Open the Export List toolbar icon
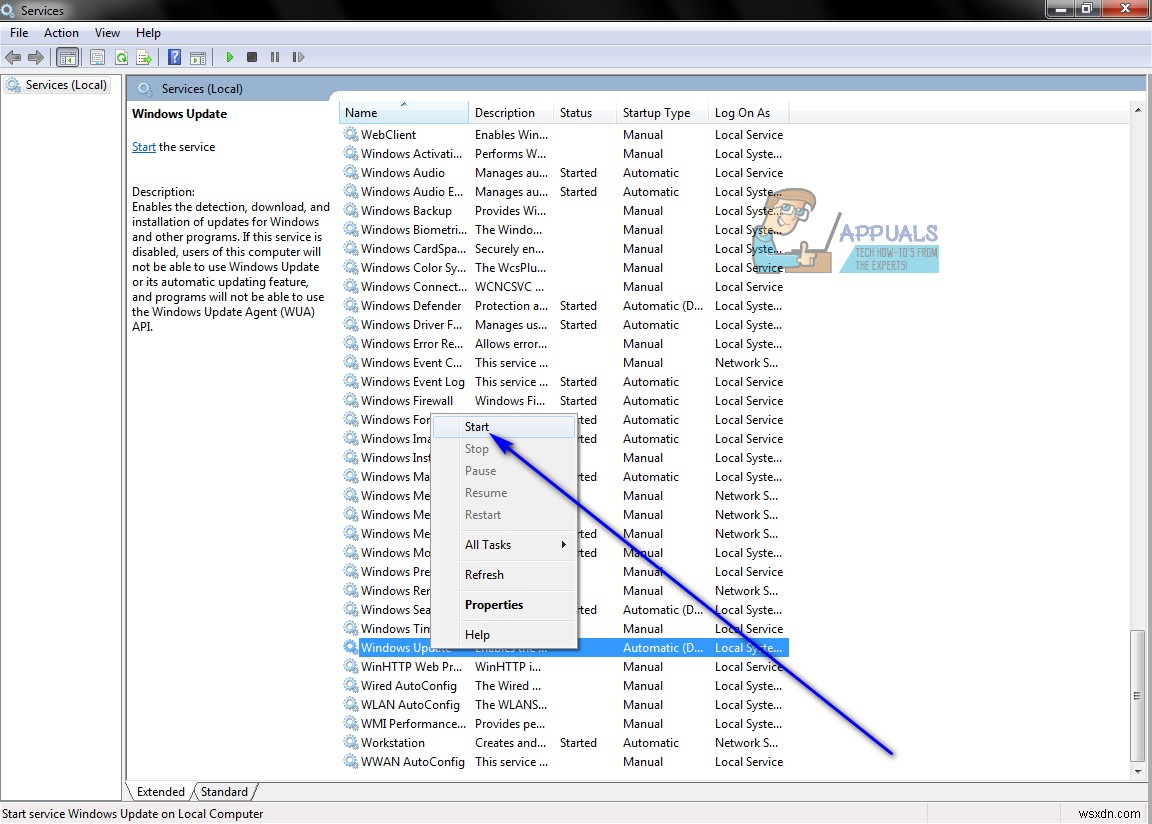 point(143,57)
